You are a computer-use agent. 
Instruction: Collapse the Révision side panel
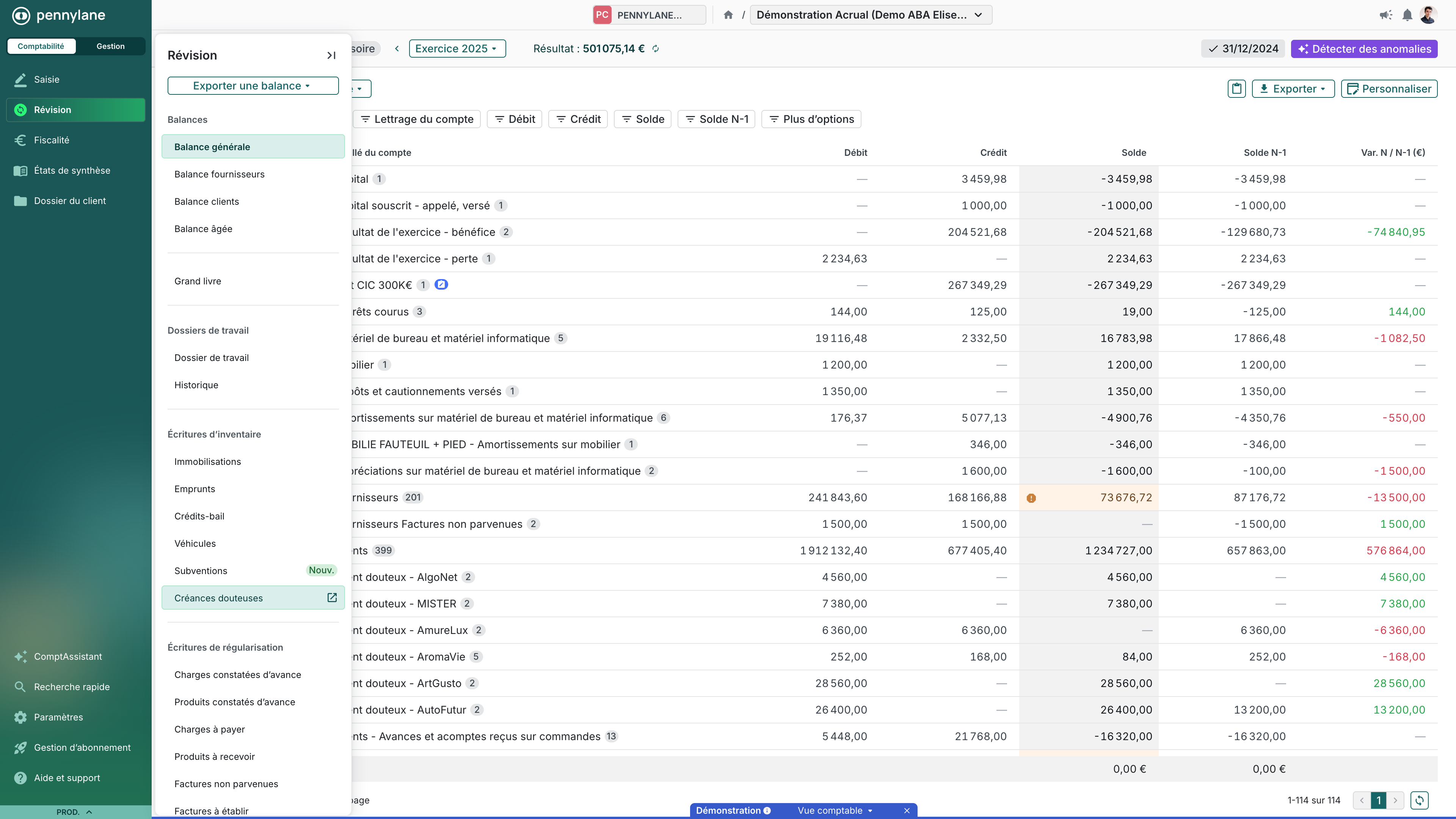pos(331,55)
